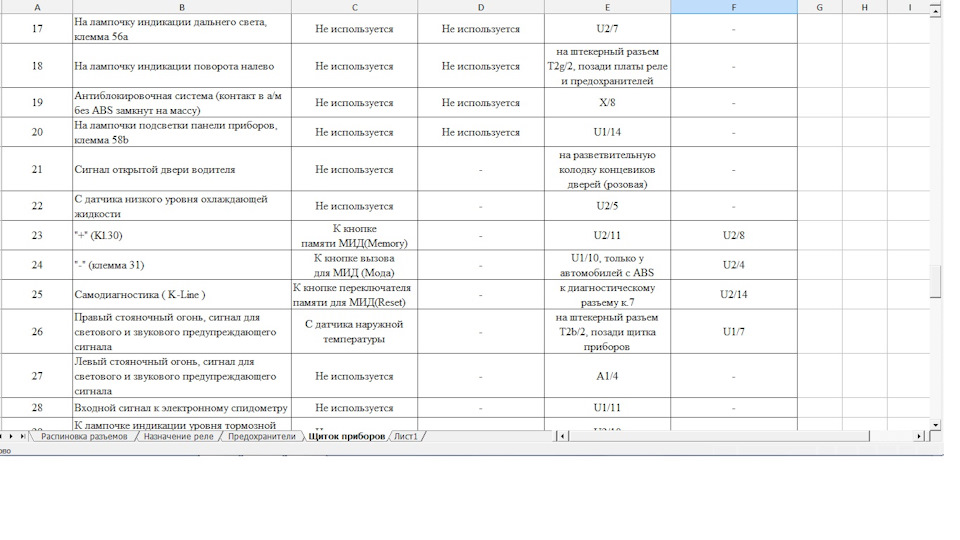960x540 pixels.
Task: Click horizontal scrollbar left arrow
Action: (562, 437)
